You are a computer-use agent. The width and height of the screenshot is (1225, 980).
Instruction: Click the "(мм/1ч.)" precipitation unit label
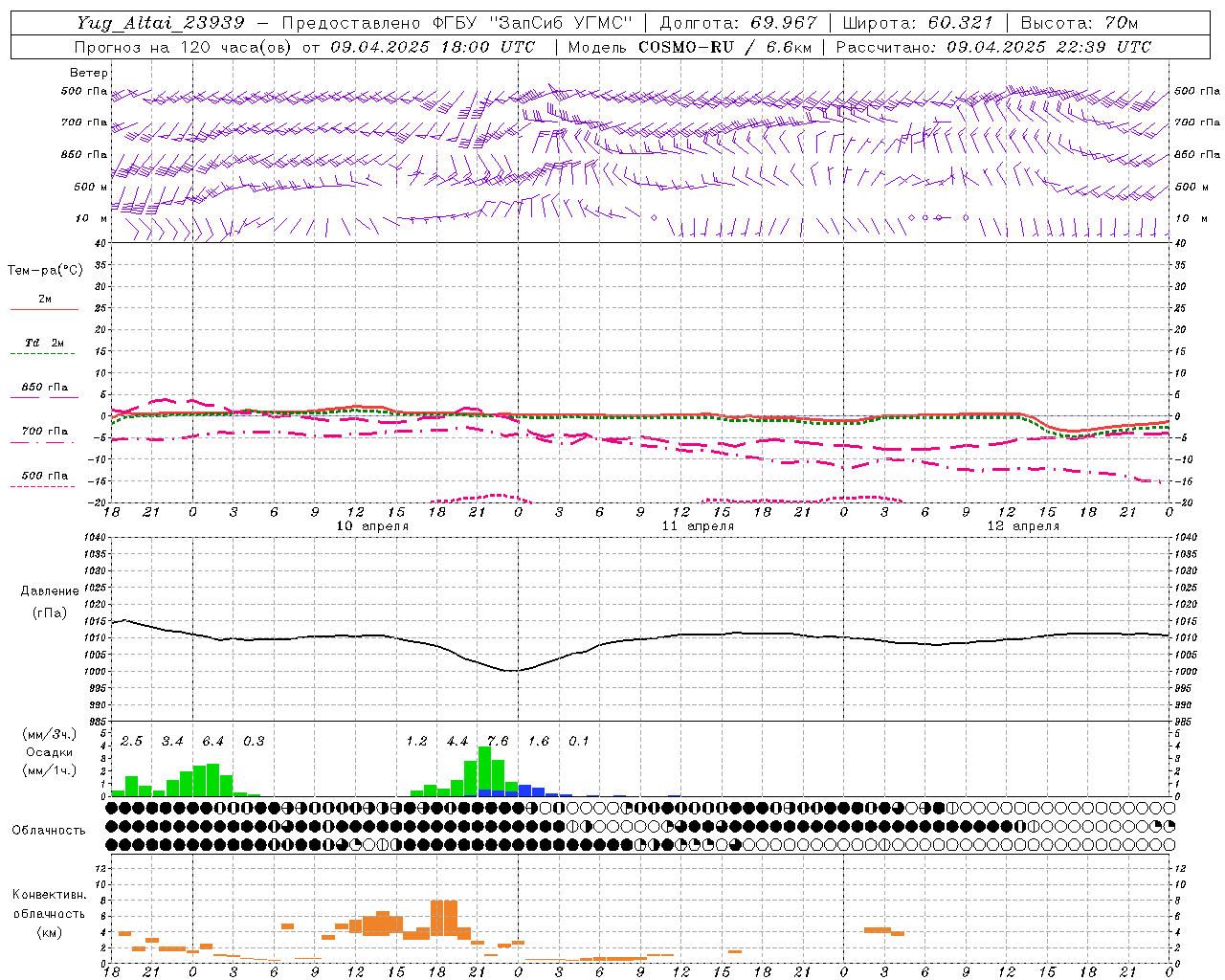coord(49,770)
